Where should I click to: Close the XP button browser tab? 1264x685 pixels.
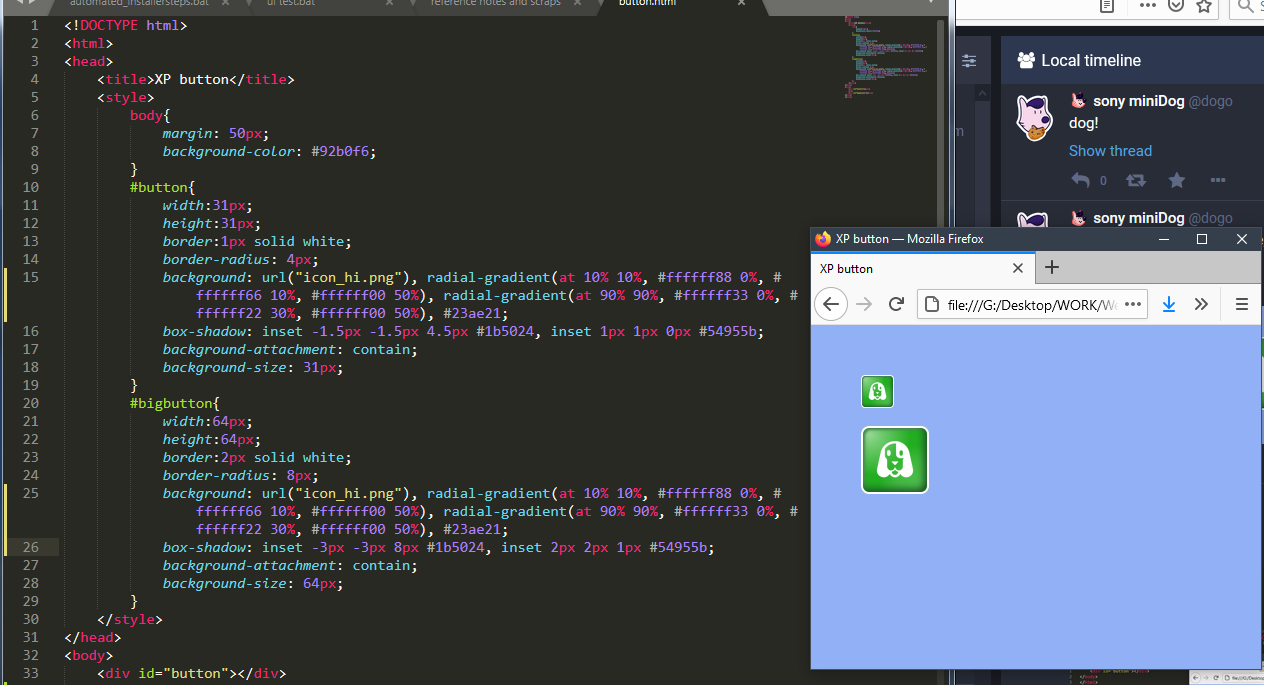pyautogui.click(x=1018, y=268)
